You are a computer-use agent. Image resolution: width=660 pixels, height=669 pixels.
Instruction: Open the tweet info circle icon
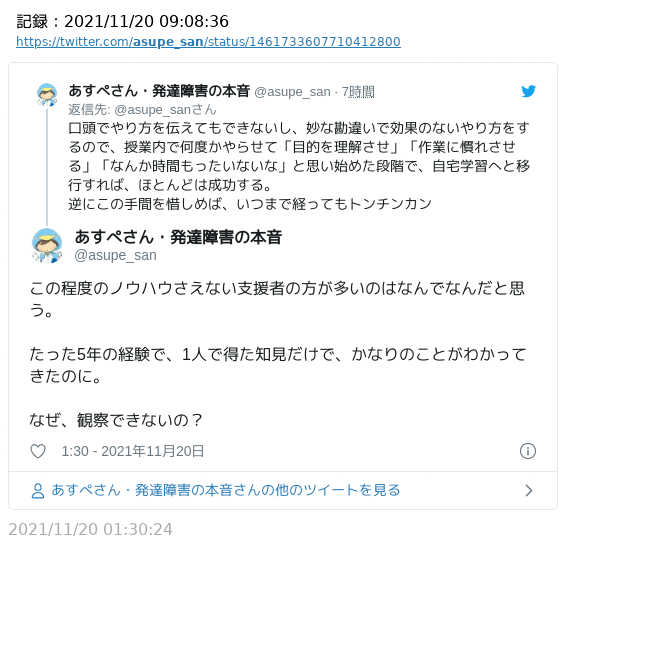tap(528, 451)
